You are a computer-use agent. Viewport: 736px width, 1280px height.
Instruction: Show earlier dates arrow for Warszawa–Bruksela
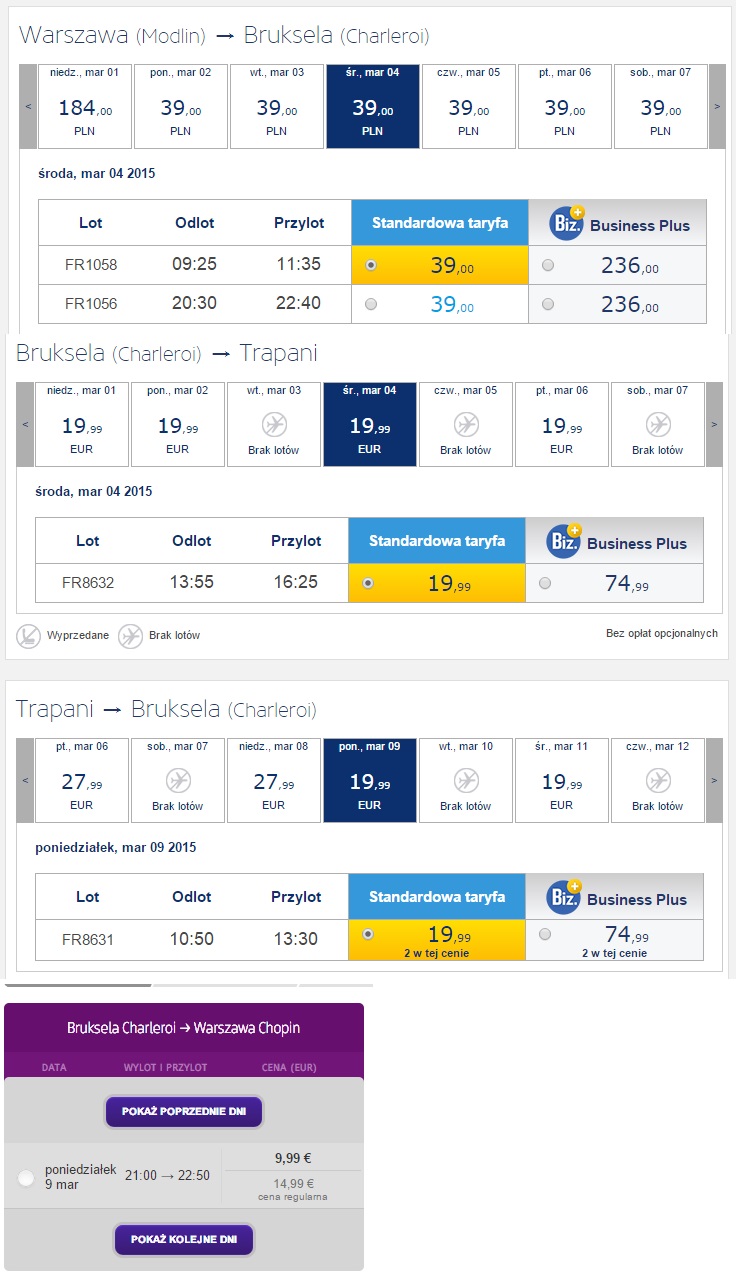[28, 107]
